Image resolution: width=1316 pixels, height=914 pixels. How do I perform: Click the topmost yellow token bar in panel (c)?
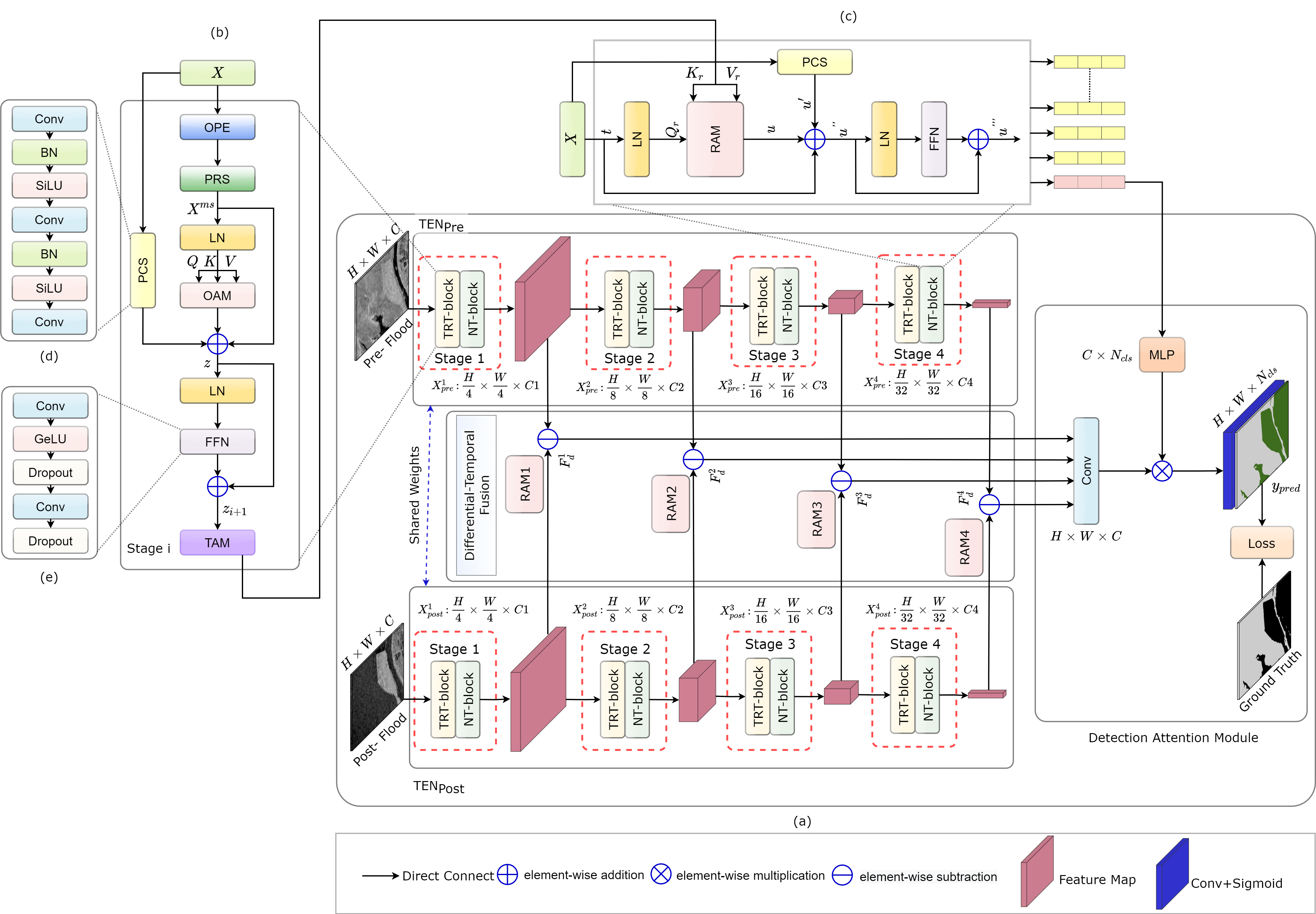pos(1089,62)
